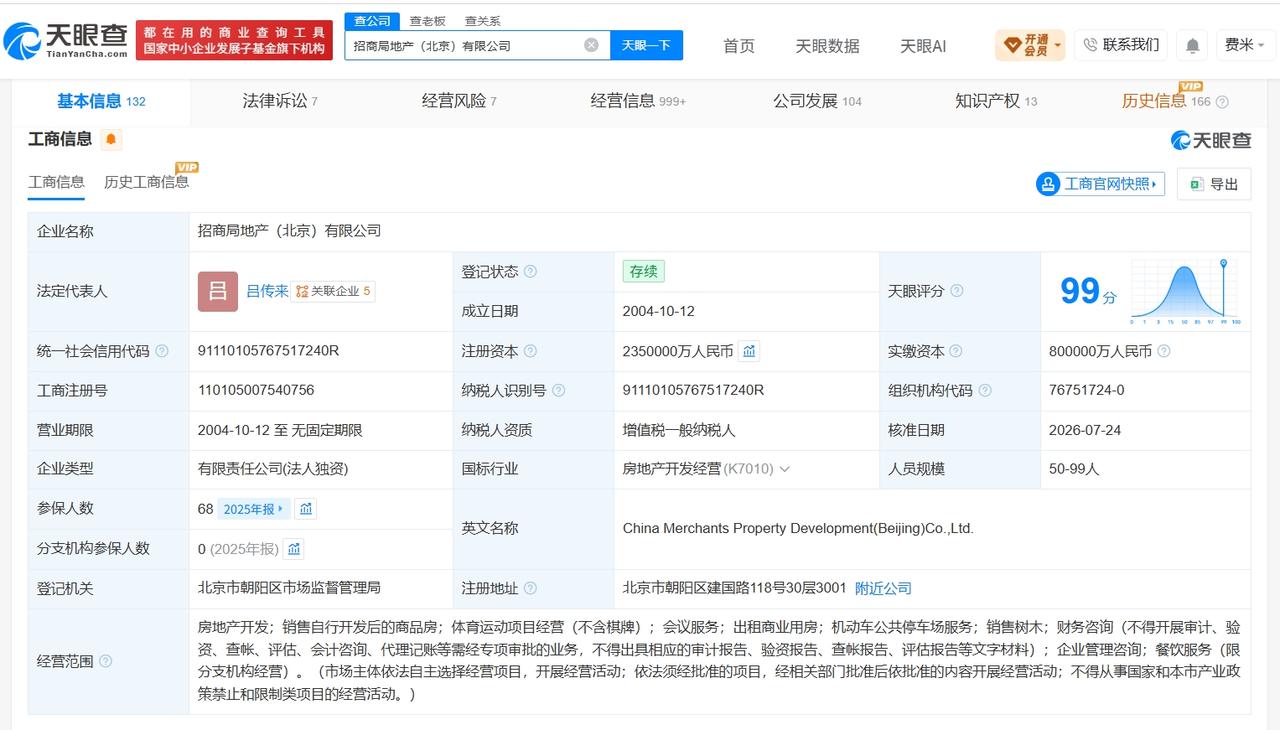Click the 99分 TianYan score

click(1088, 291)
